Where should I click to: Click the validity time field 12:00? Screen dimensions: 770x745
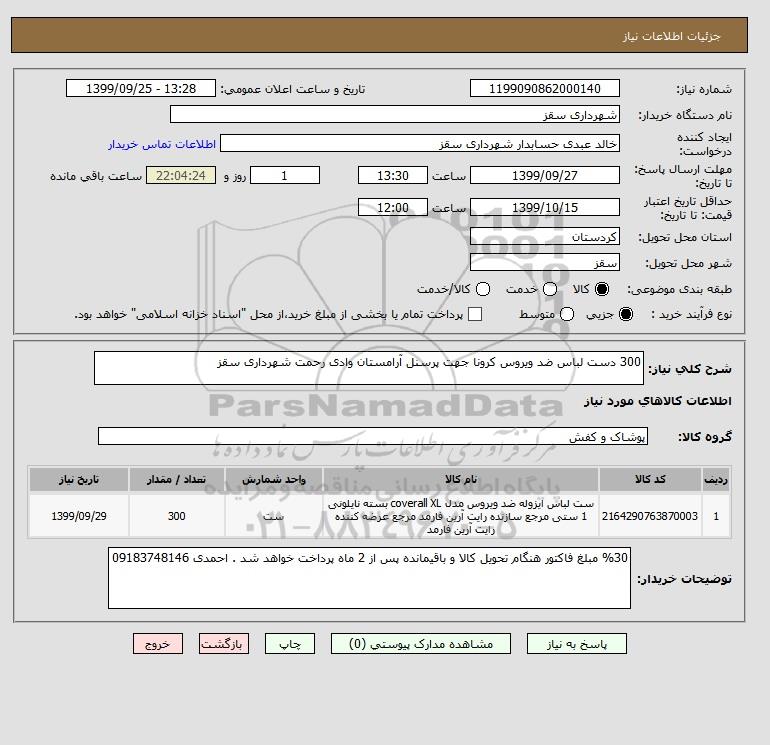(393, 207)
